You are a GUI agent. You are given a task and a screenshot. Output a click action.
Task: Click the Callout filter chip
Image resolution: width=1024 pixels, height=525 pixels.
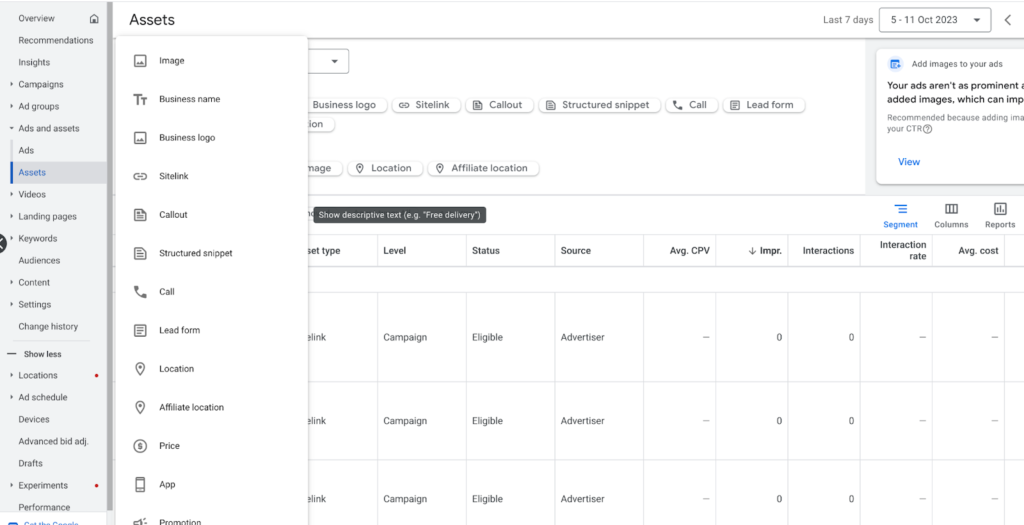tap(499, 105)
